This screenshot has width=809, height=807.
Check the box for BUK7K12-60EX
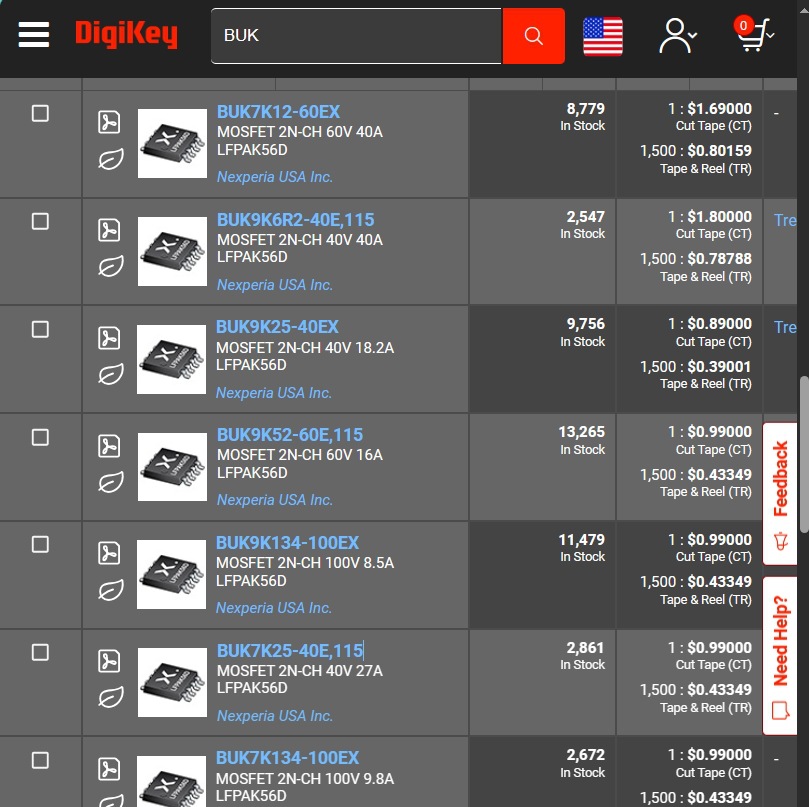(40, 113)
